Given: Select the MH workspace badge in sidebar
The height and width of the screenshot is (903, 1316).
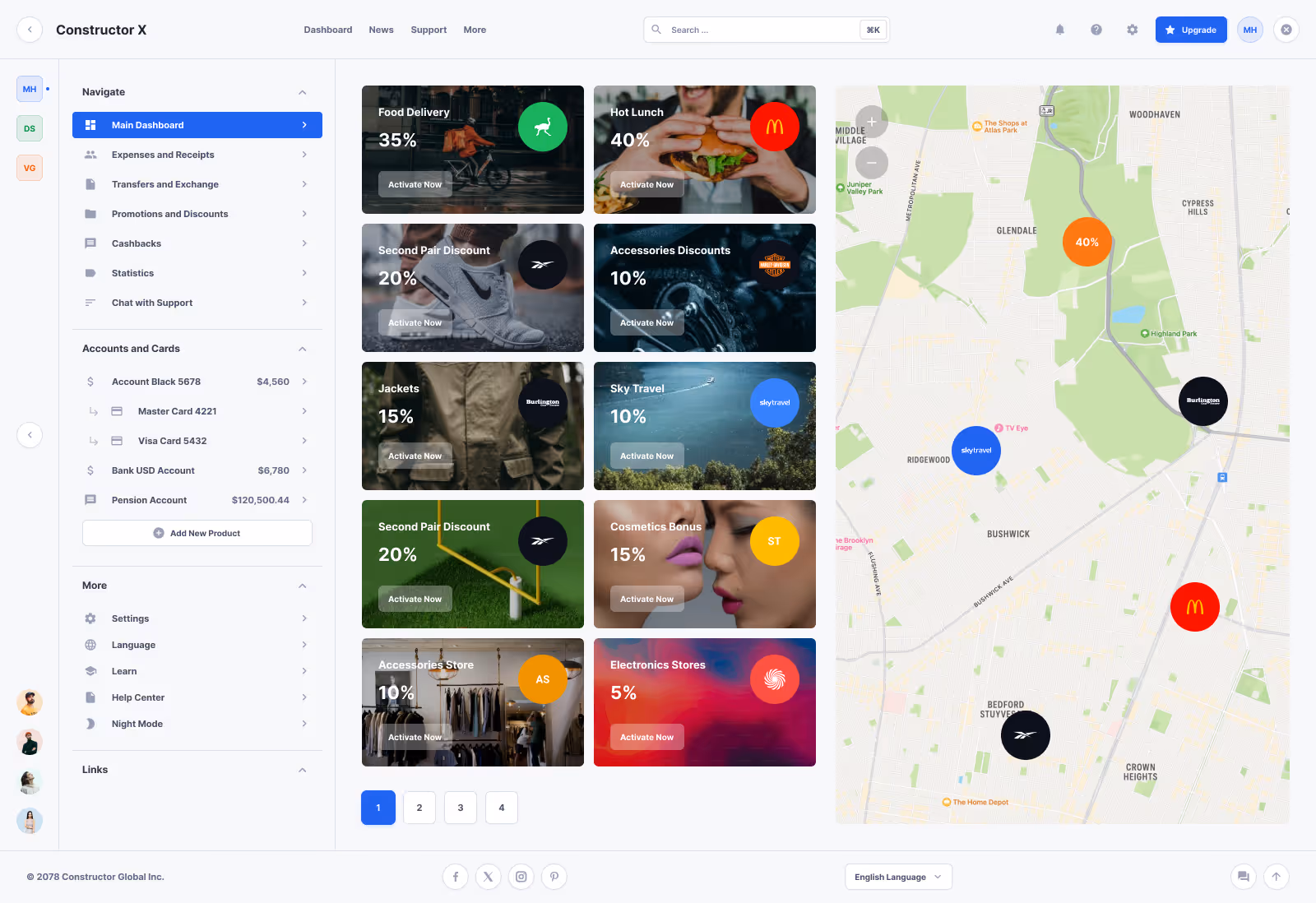Looking at the screenshot, I should pyautogui.click(x=30, y=89).
